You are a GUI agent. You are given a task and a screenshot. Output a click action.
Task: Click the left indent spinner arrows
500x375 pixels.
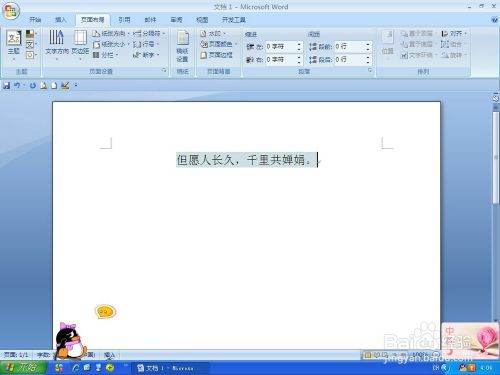coord(299,47)
